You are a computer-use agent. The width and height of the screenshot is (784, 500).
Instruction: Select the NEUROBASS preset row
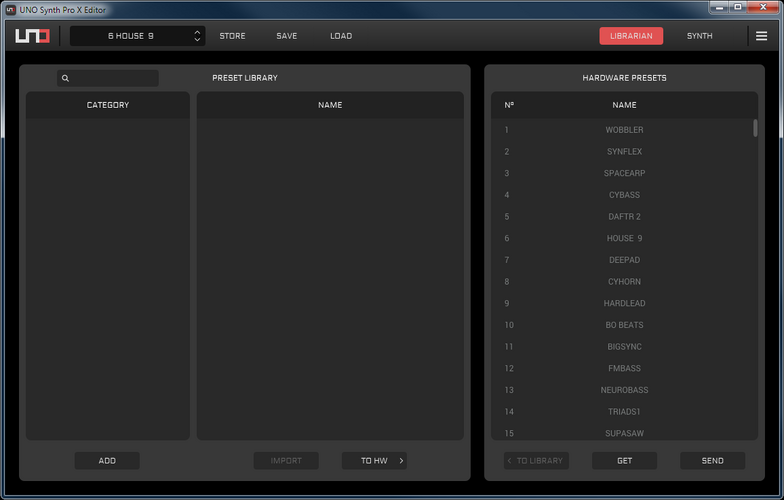tap(624, 390)
